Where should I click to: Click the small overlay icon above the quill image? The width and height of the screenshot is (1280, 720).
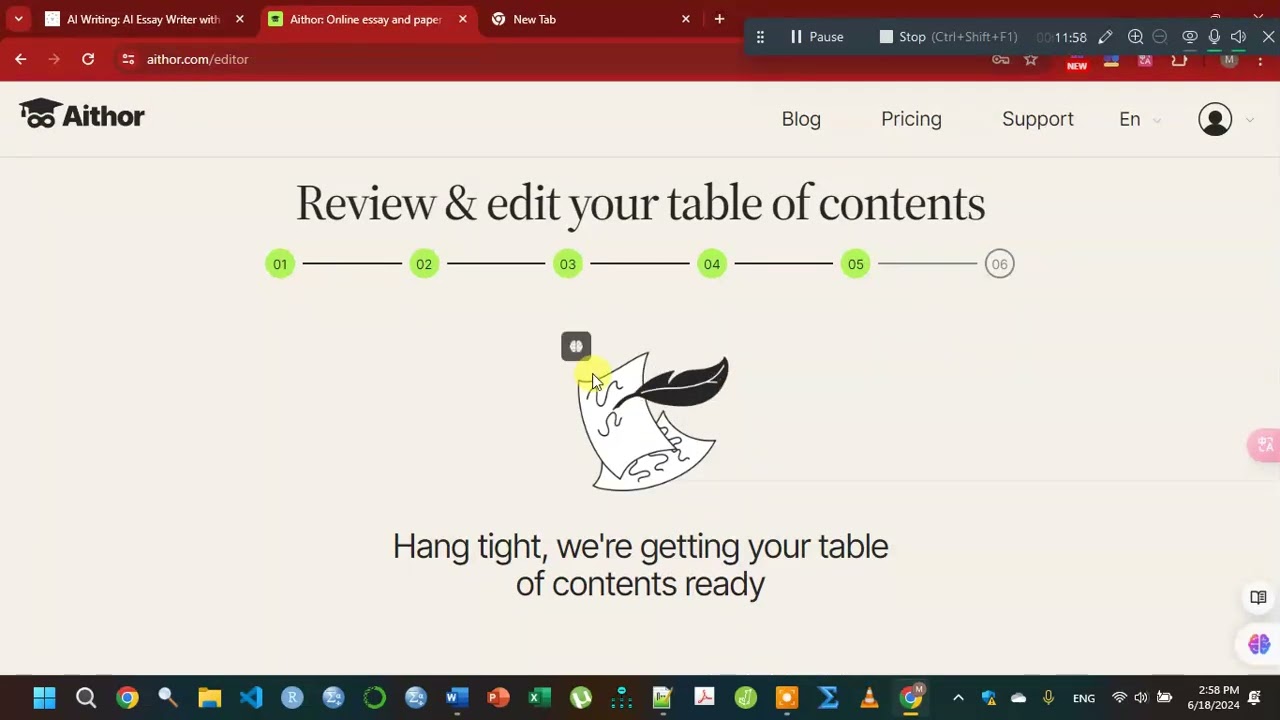(576, 346)
